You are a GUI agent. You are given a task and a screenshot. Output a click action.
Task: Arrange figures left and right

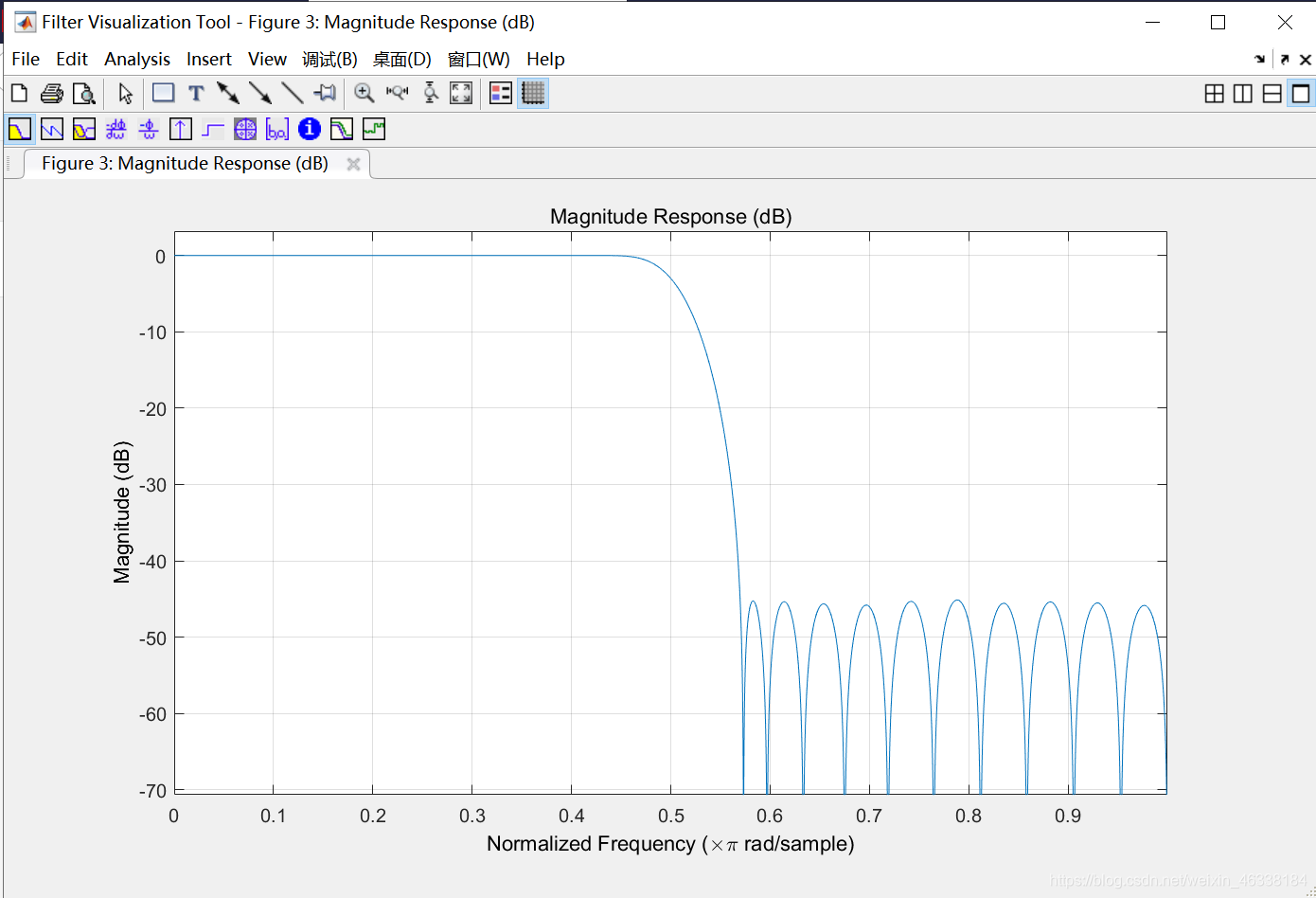coord(1243,93)
